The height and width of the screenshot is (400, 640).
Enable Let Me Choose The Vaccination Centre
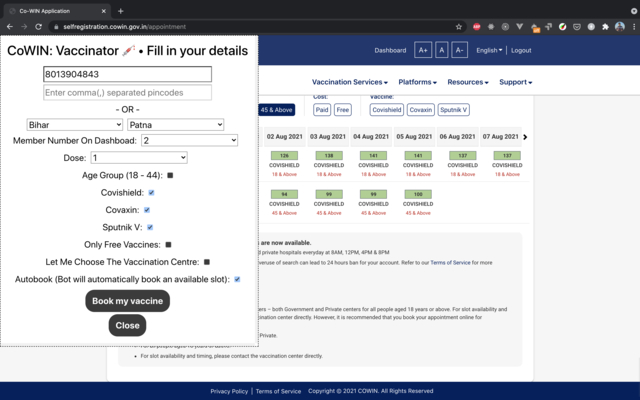pyautogui.click(x=207, y=262)
